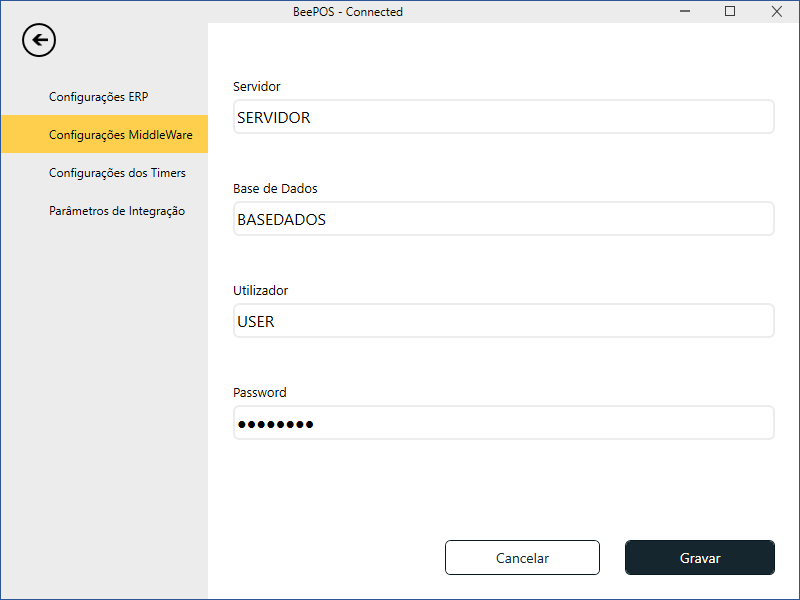The height and width of the screenshot is (600, 800).
Task: Click the Utilizador label text
Action: pyautogui.click(x=260, y=291)
